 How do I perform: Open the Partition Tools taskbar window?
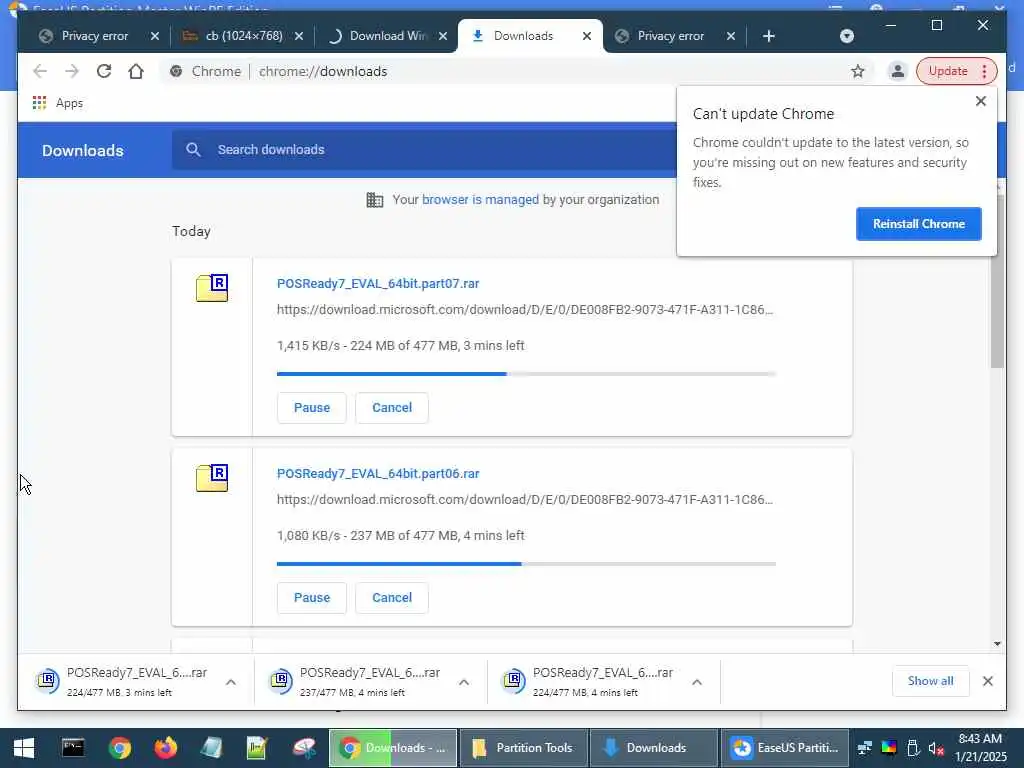pos(524,748)
